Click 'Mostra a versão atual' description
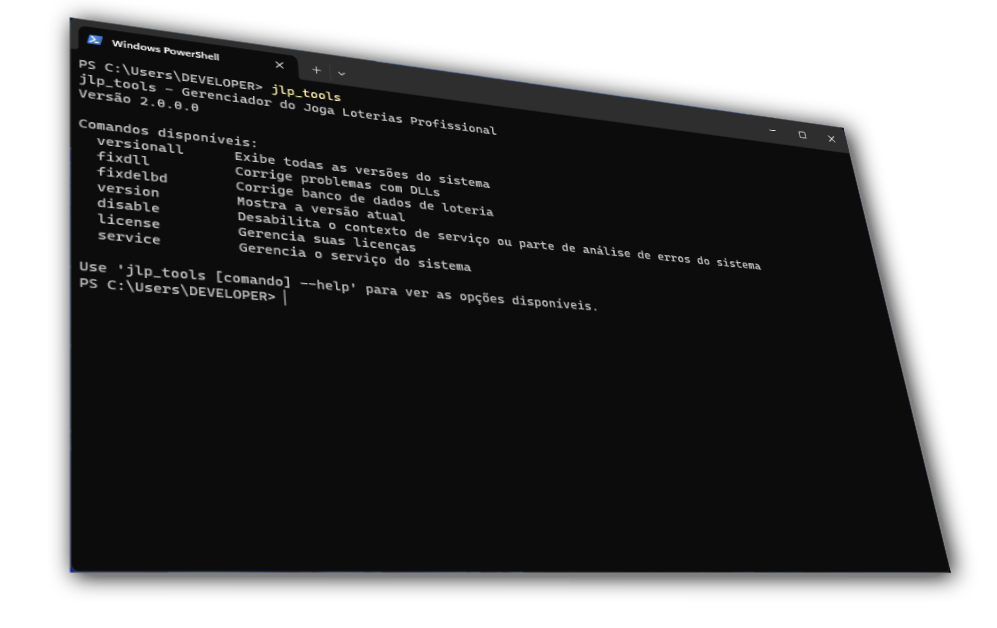Viewport: 997px width, 628px height. [x=320, y=208]
